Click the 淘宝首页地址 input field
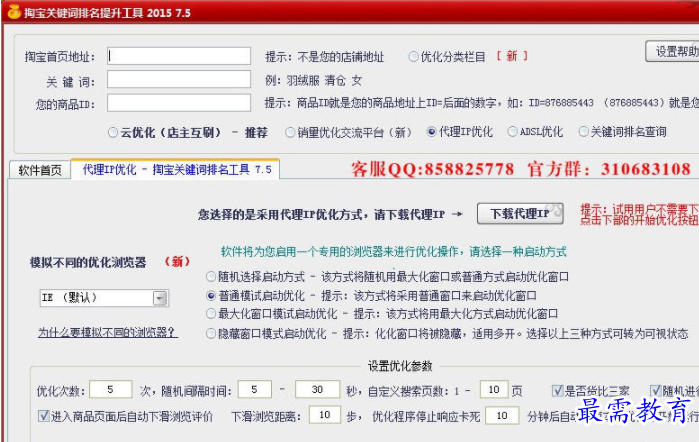This screenshot has width=699, height=442. (x=179, y=56)
